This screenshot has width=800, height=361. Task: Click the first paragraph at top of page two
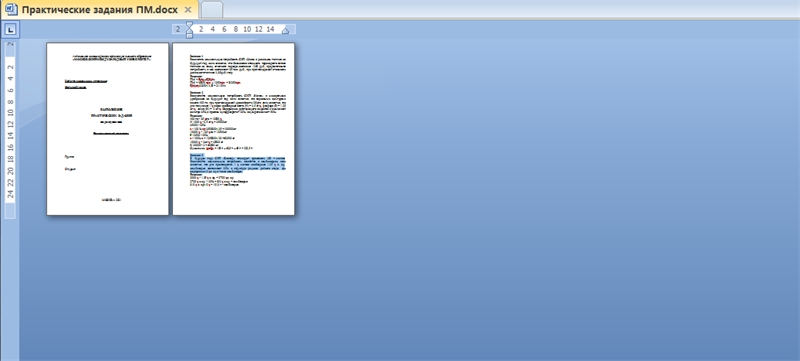click(238, 65)
